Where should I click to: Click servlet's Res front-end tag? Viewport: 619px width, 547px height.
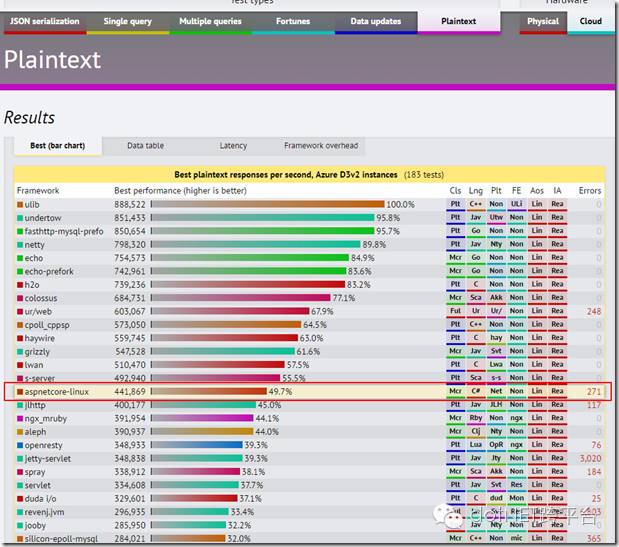click(516, 485)
